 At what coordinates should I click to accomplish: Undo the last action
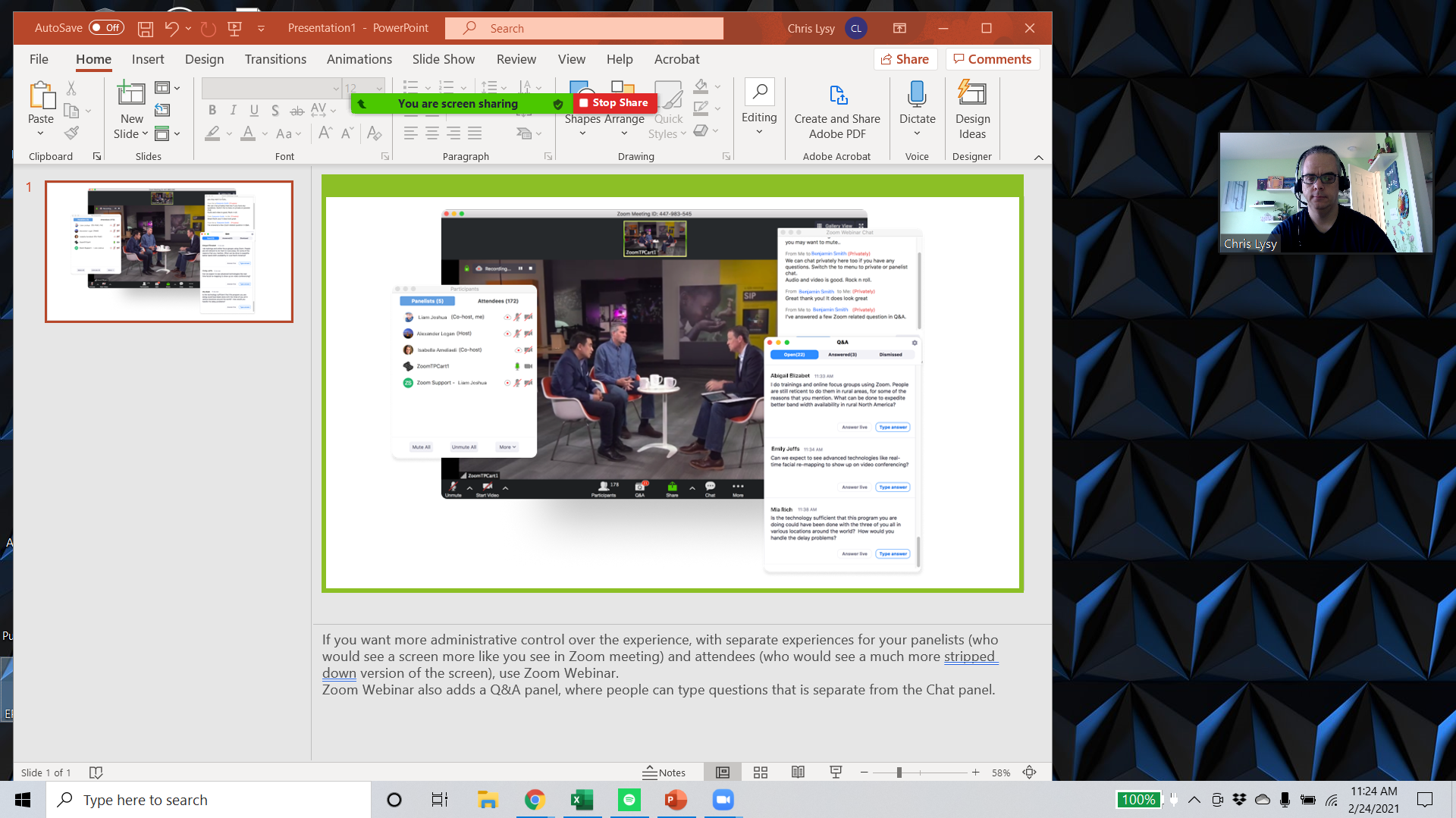point(171,28)
